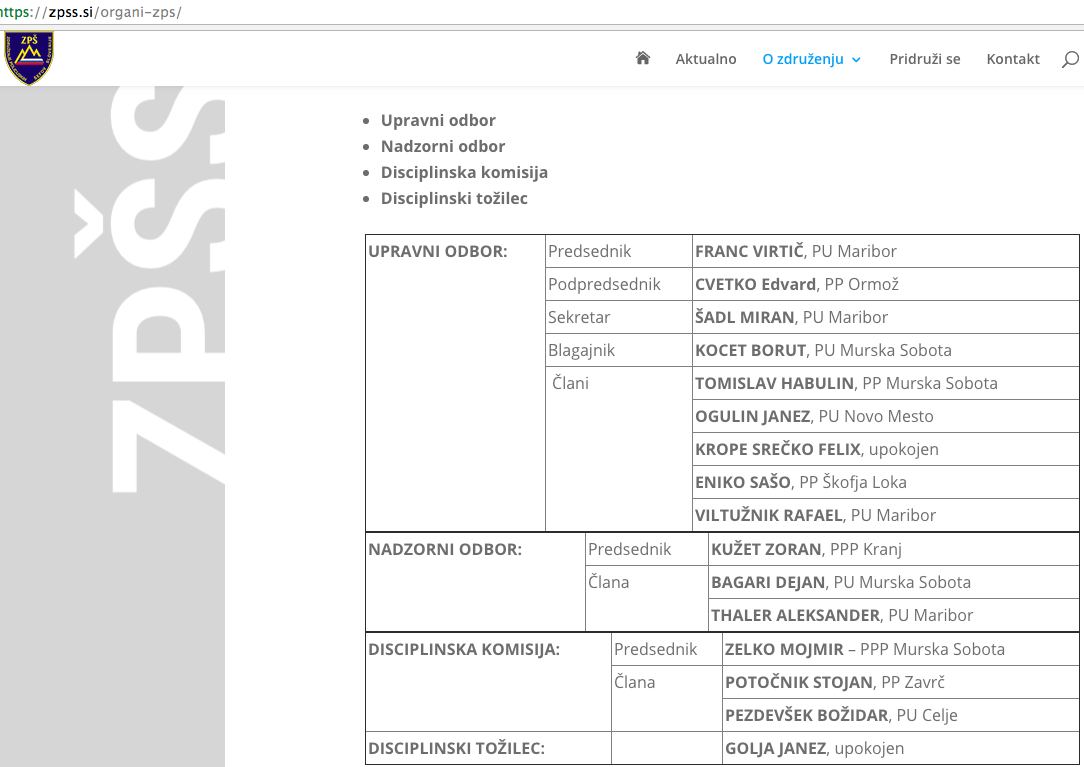The width and height of the screenshot is (1084, 767).
Task: Expand the O združenju dropdown chevron
Action: pos(856,60)
